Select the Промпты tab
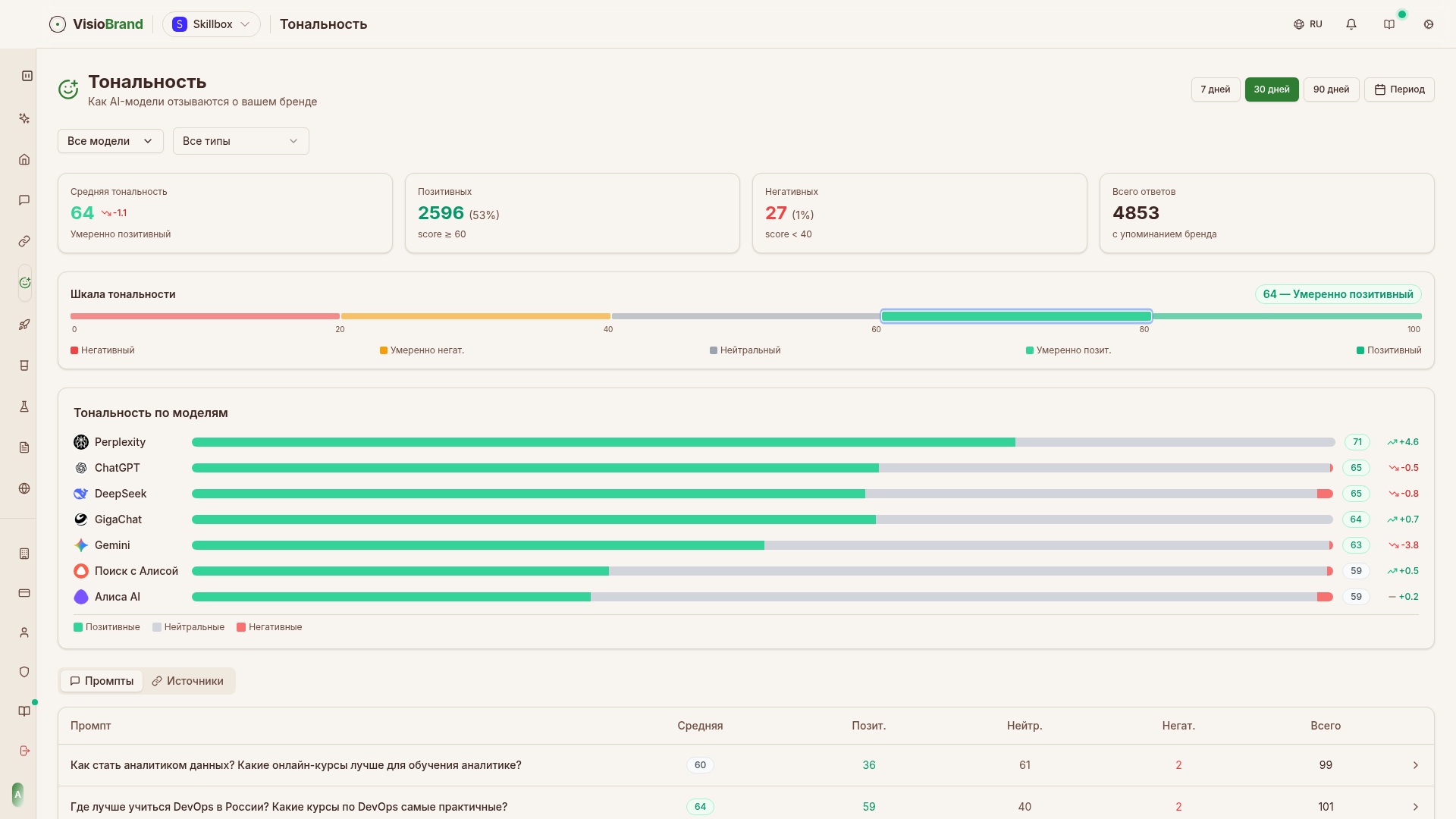Viewport: 1456px width, 819px height. click(102, 681)
